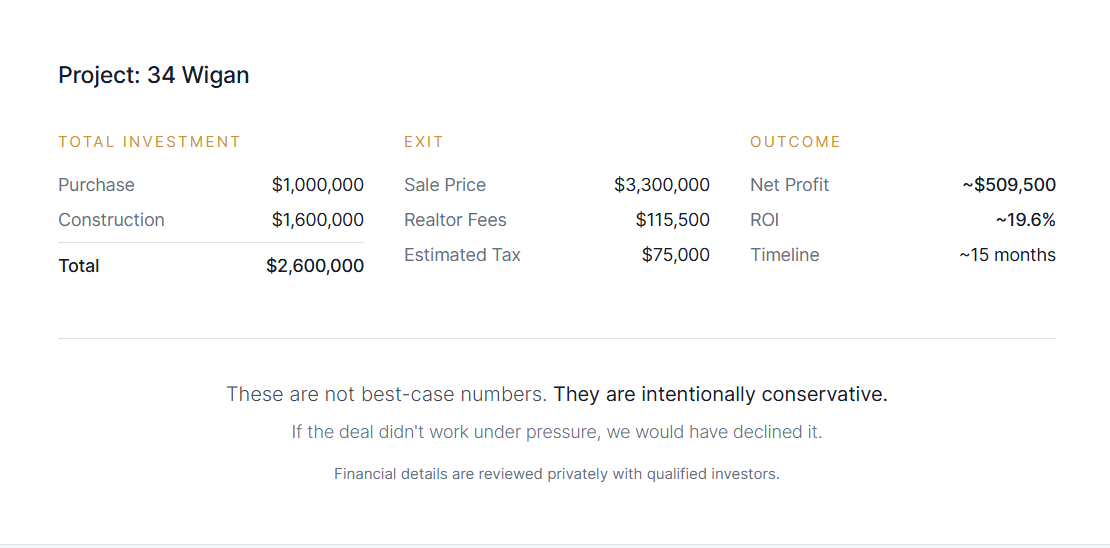The width and height of the screenshot is (1110, 548).
Task: Click the Project: 34 Wigan heading
Action: click(154, 75)
